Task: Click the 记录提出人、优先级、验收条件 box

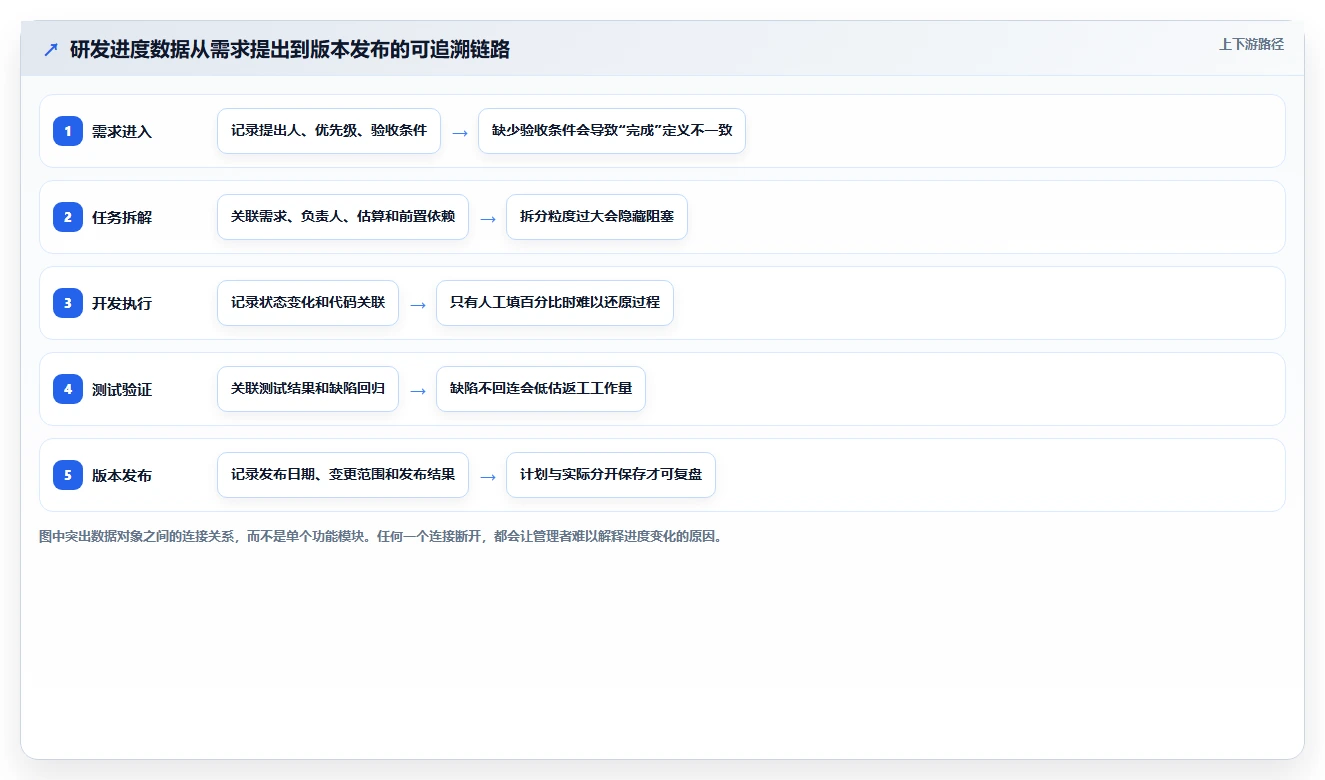Action: pyautogui.click(x=329, y=131)
